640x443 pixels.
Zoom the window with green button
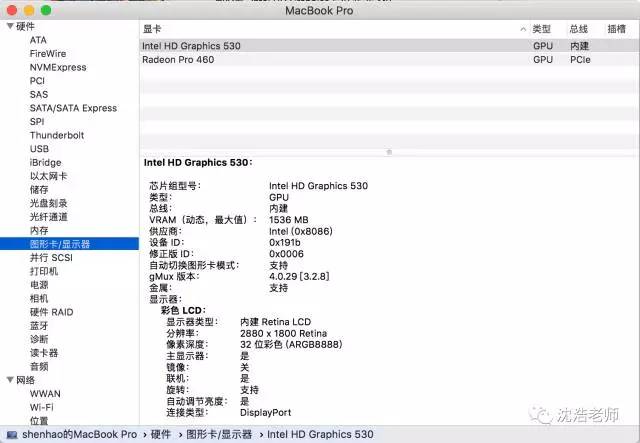point(46,10)
